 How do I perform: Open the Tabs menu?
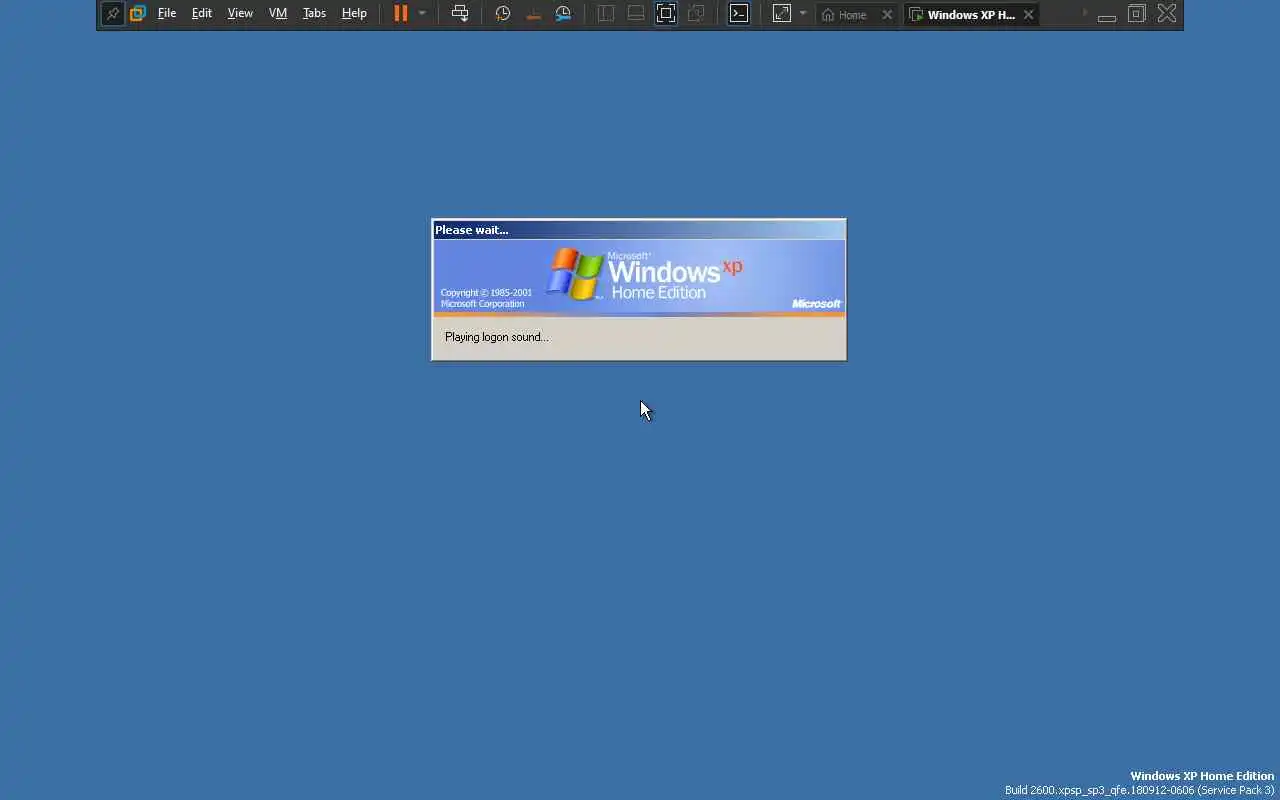pos(314,14)
